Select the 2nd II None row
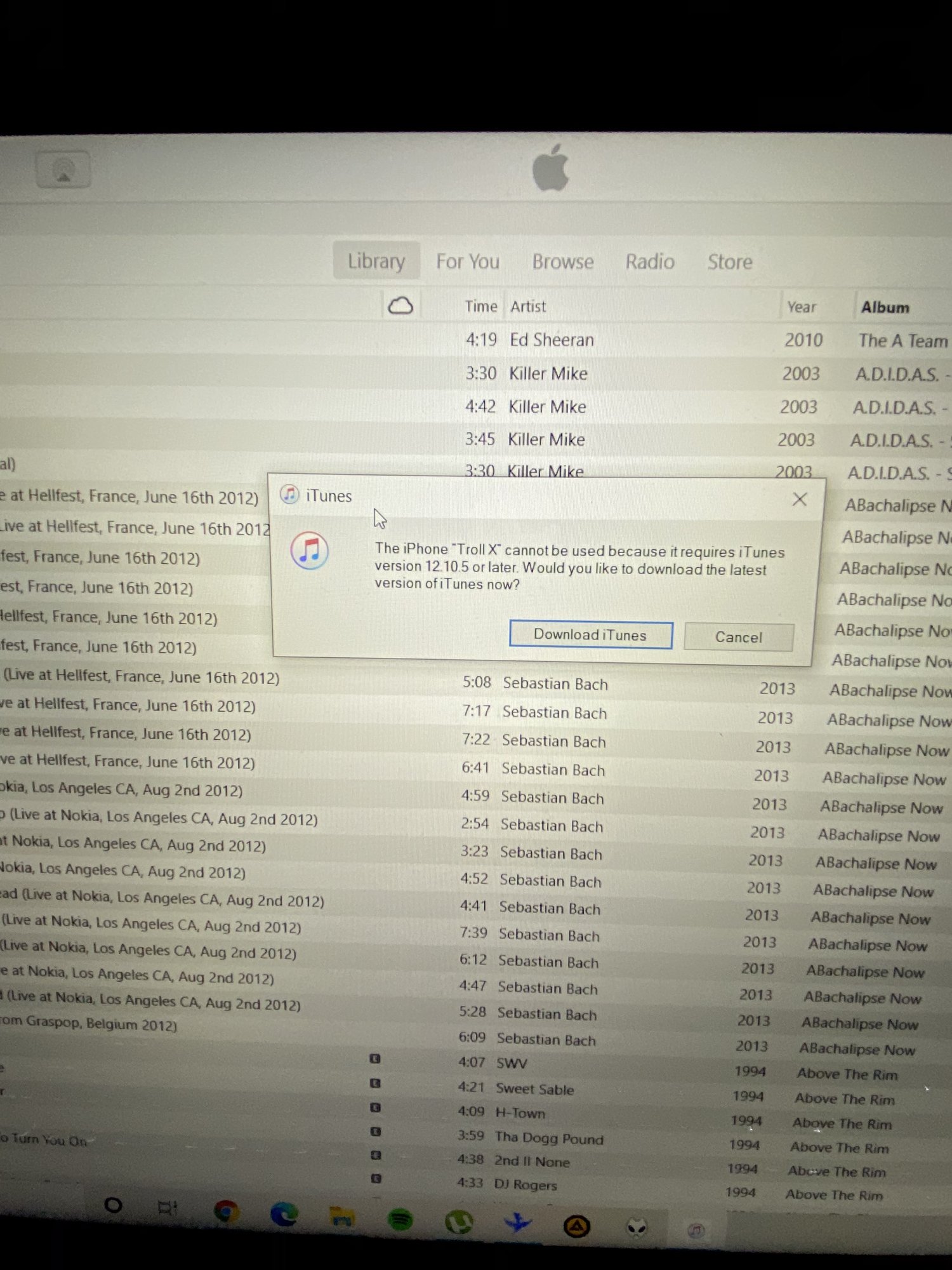Screen dimensions: 952x1270 pyautogui.click(x=476, y=1161)
